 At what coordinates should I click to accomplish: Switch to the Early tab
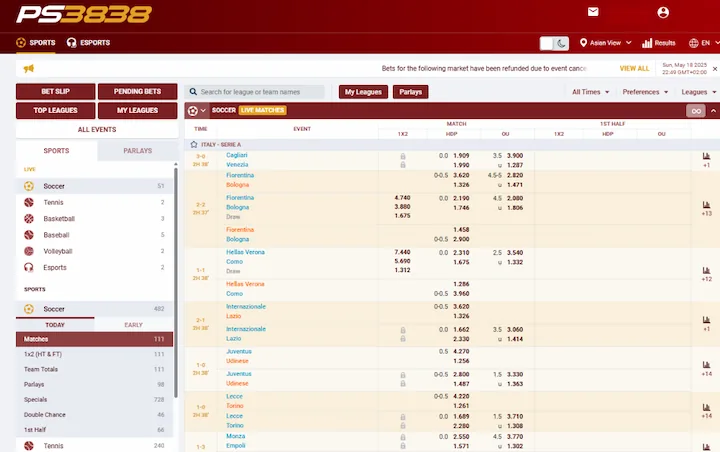(133, 325)
